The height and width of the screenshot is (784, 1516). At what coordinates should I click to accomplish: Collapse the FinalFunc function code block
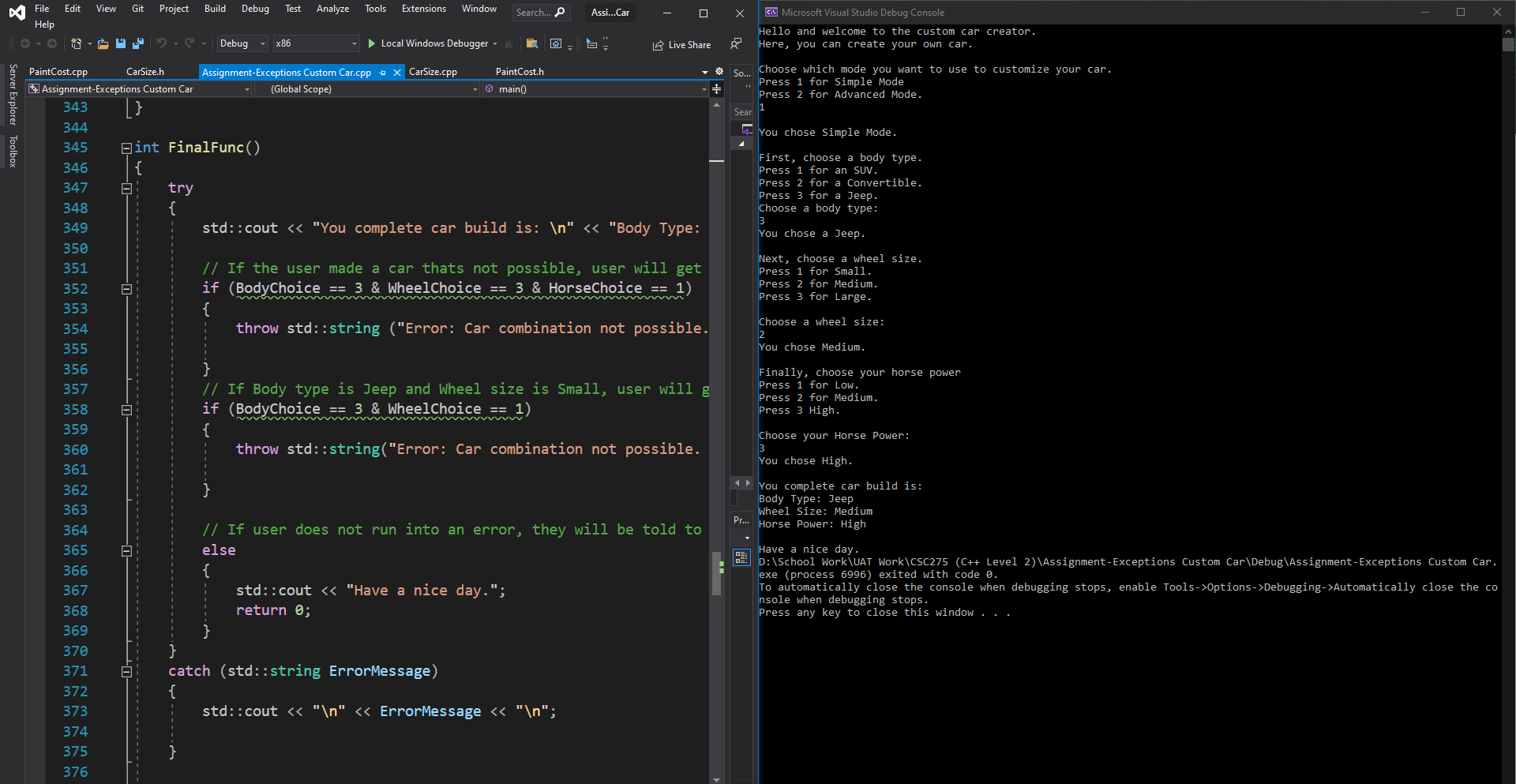click(x=126, y=148)
